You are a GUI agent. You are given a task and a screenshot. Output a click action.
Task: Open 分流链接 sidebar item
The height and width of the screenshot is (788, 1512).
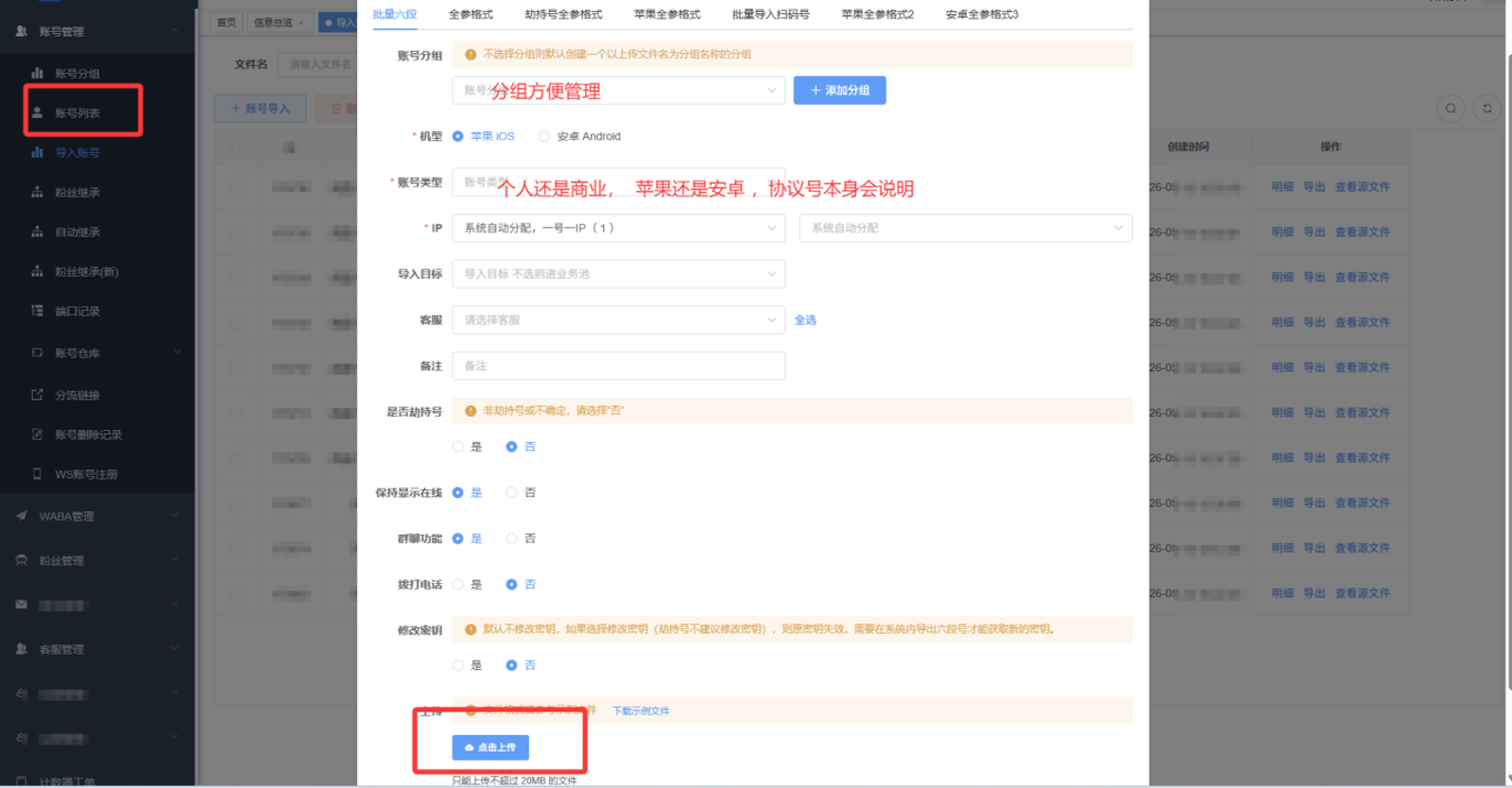(x=77, y=395)
